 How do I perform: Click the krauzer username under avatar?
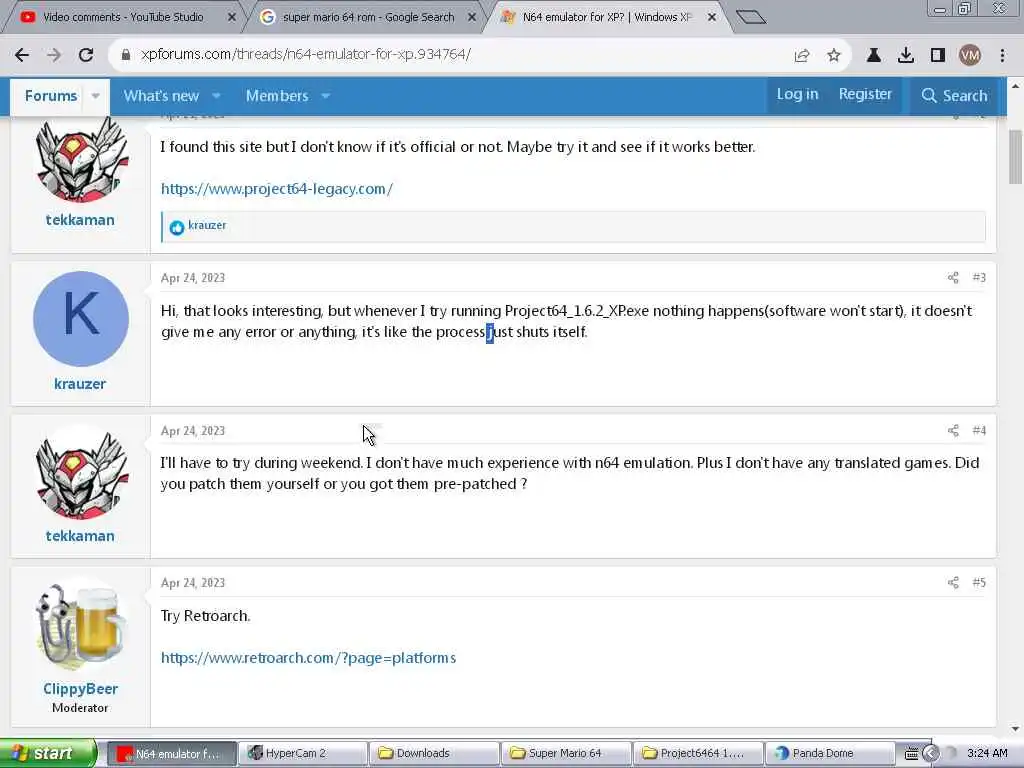(80, 384)
